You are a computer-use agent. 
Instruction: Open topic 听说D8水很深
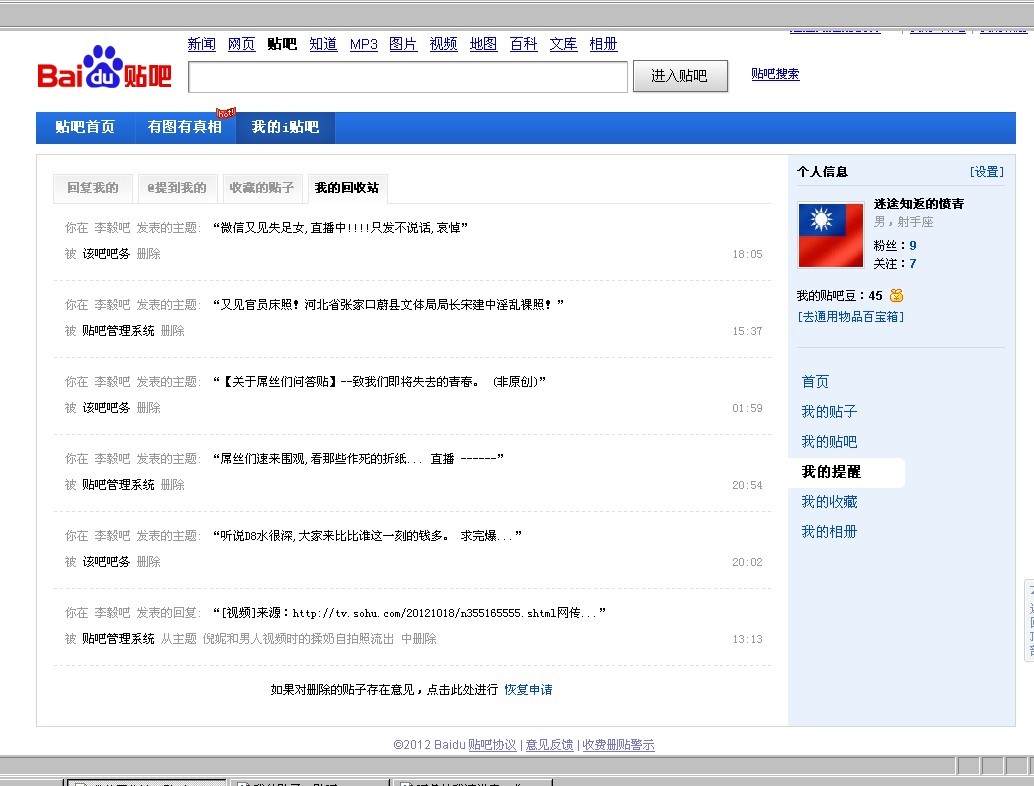[x=367, y=536]
